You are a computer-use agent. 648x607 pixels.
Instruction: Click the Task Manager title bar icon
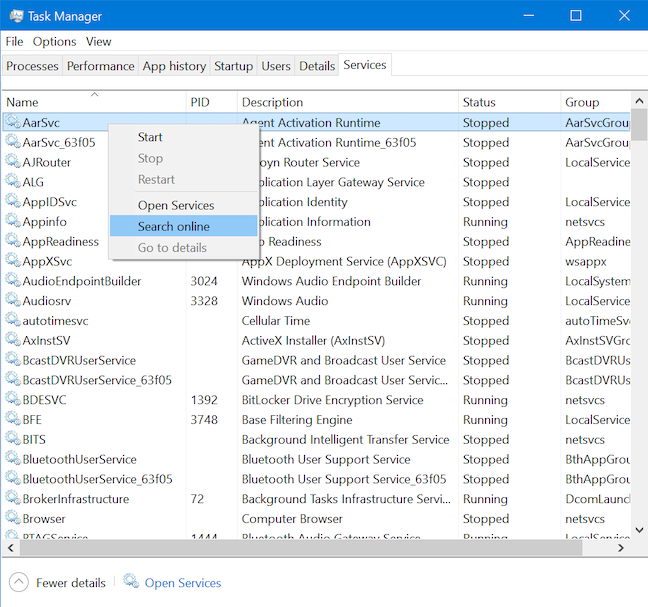17,16
